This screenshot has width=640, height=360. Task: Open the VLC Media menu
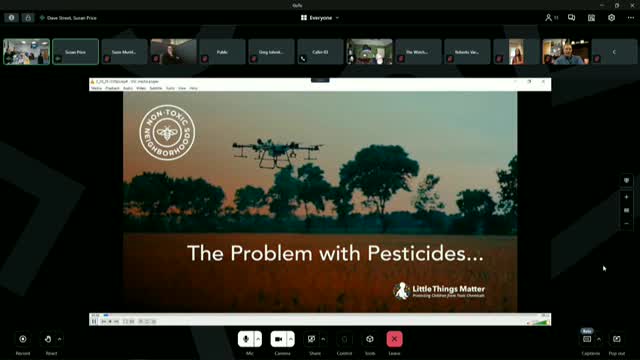(96, 88)
